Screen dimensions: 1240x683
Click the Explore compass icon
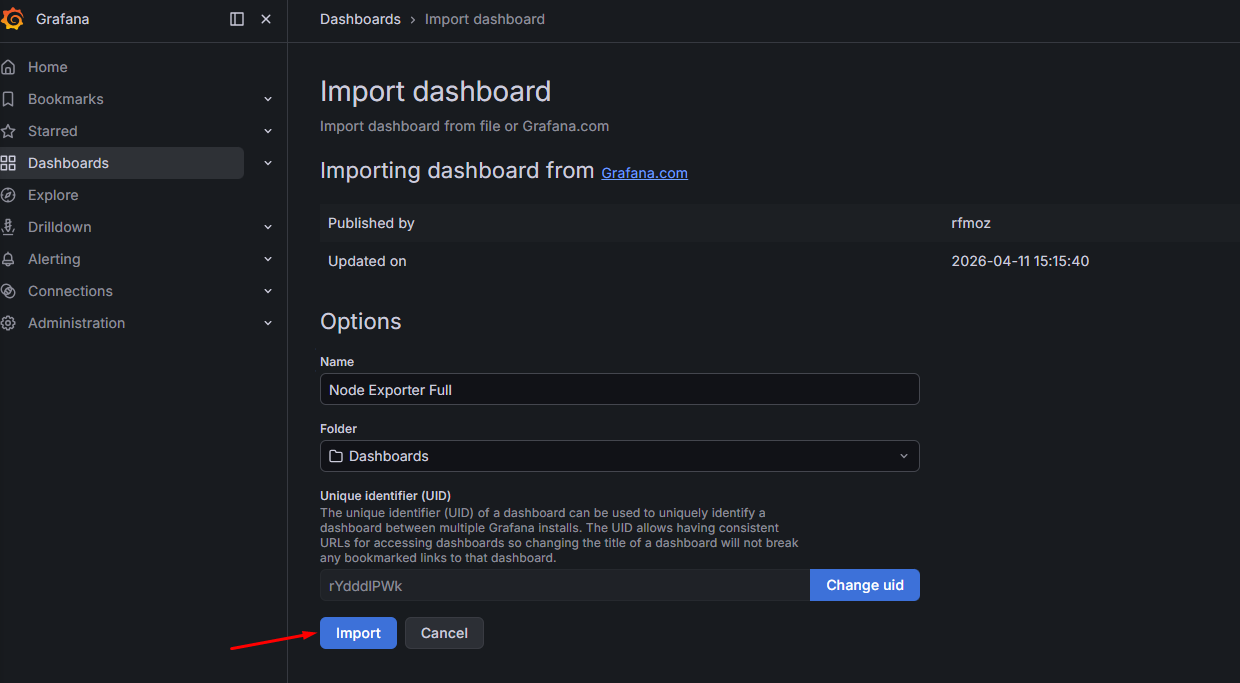point(8,195)
